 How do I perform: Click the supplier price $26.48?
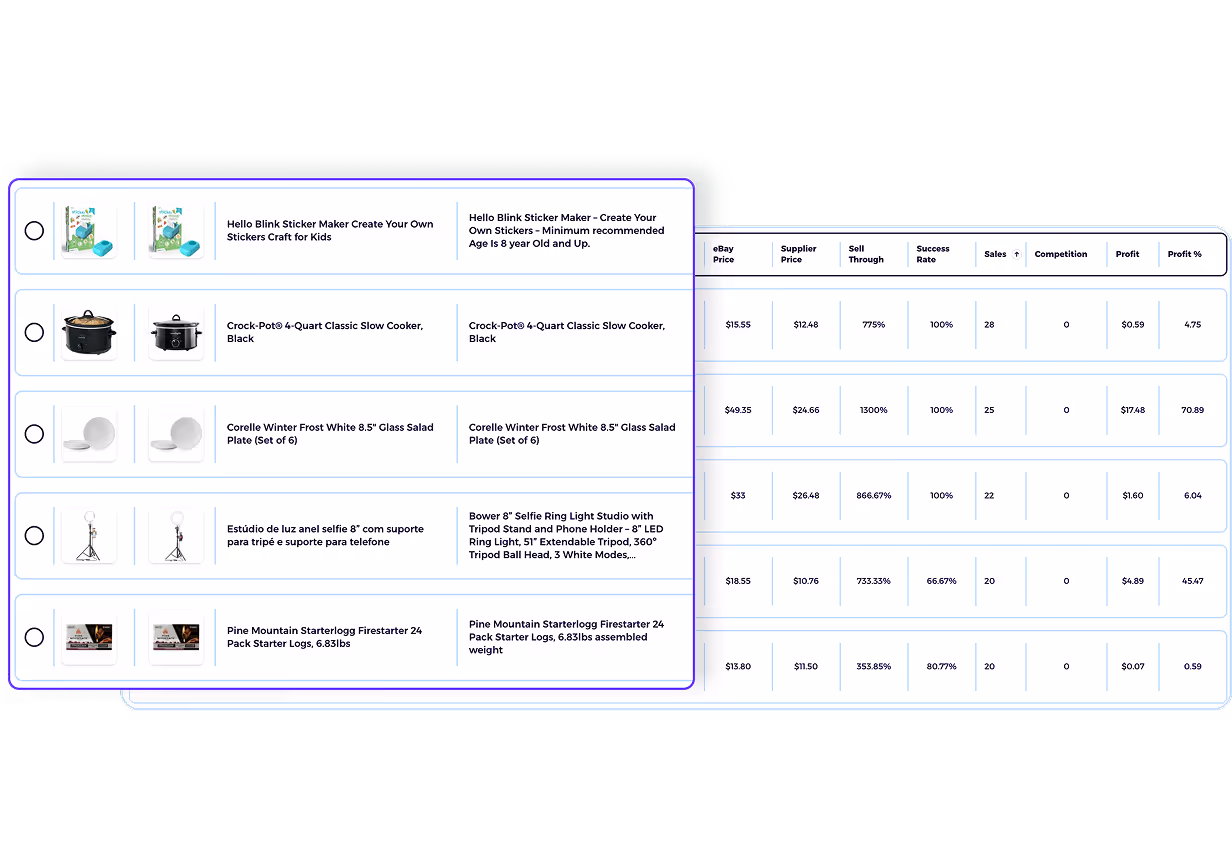point(806,496)
